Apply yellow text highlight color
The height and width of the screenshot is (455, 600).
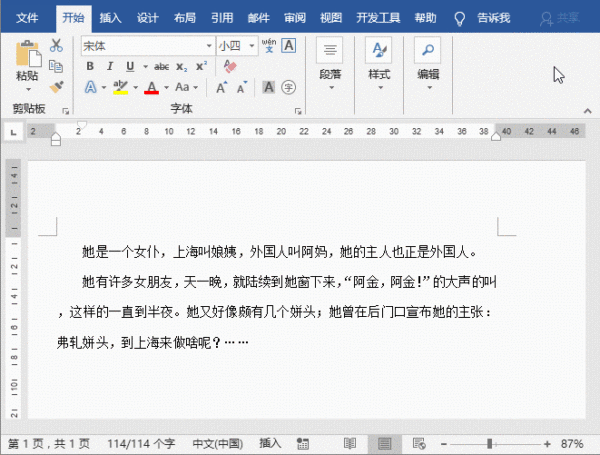(x=121, y=87)
